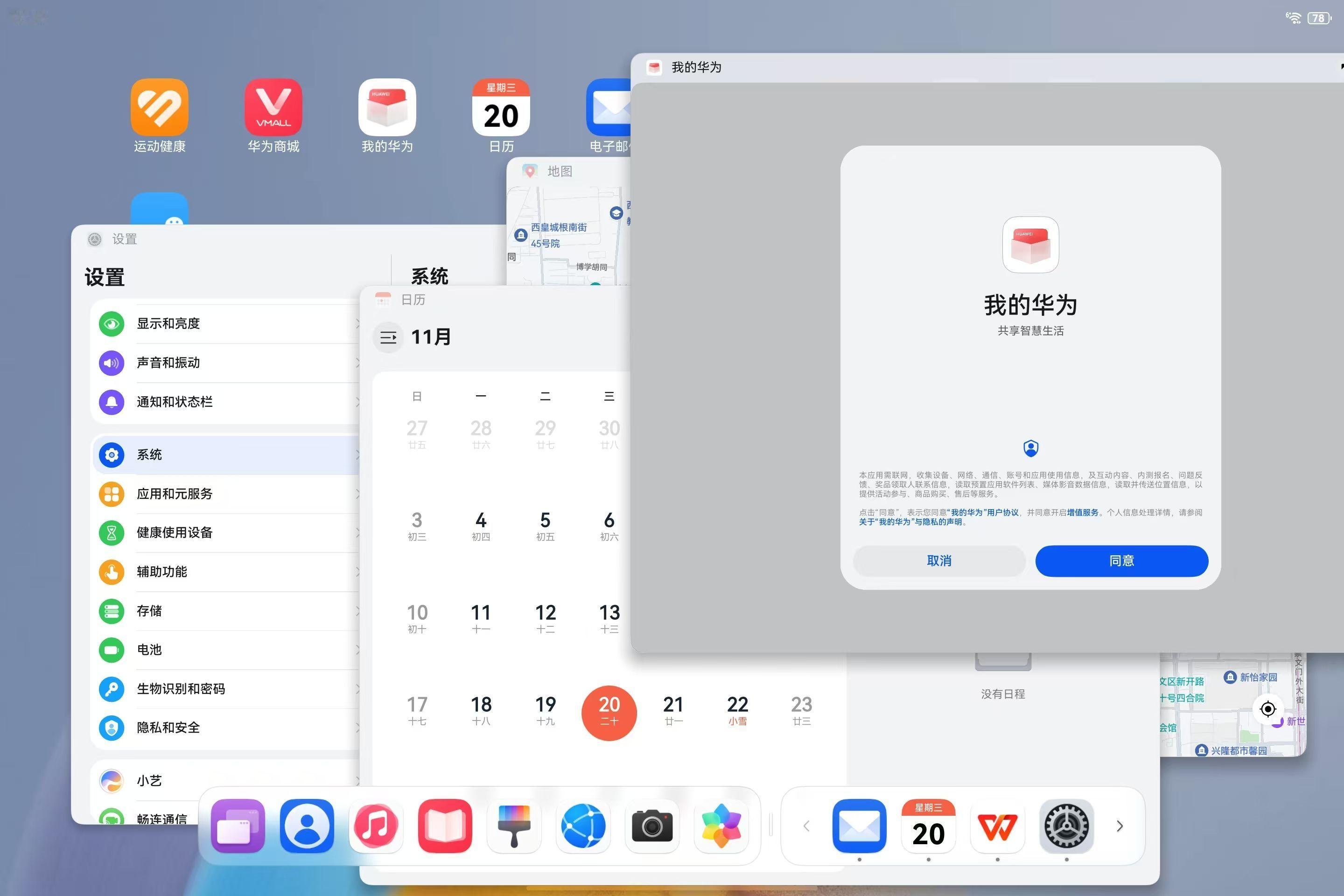This screenshot has height=896, width=1344.
Task: Click the 地图 window title bar
Action: [x=568, y=171]
